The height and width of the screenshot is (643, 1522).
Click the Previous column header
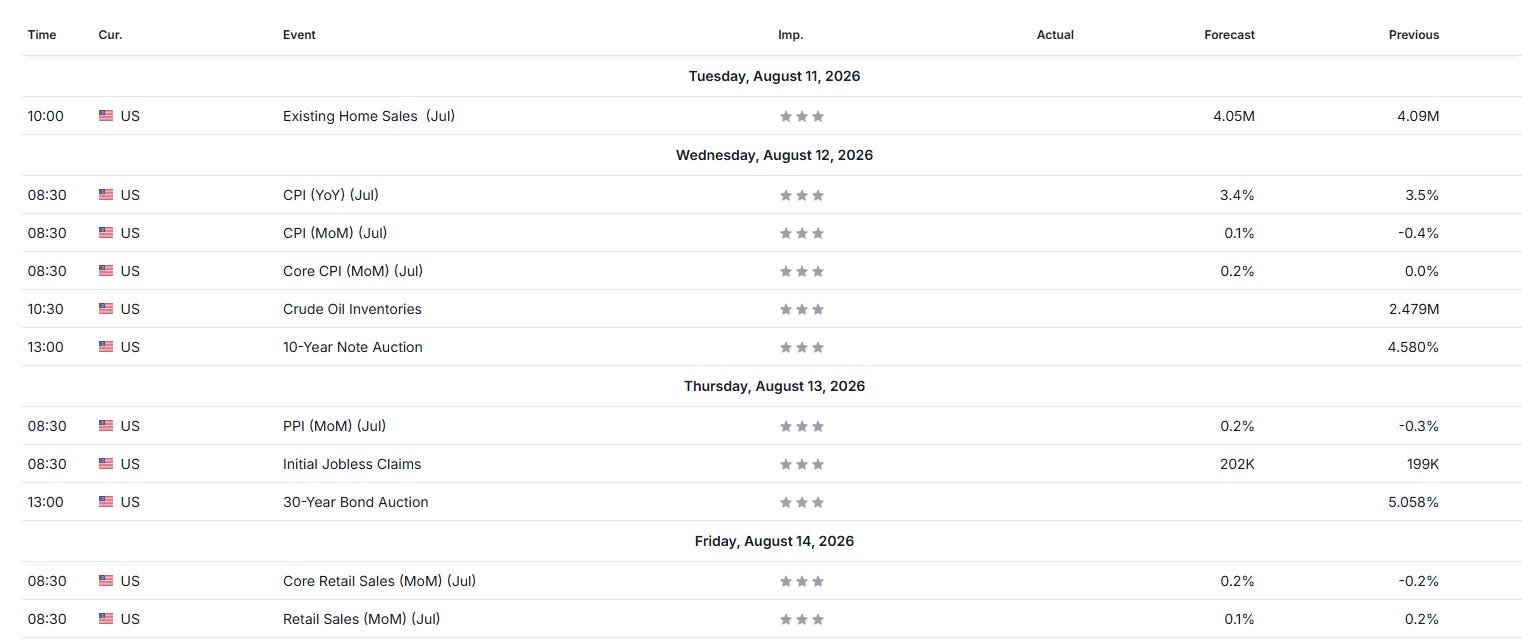pos(1414,35)
